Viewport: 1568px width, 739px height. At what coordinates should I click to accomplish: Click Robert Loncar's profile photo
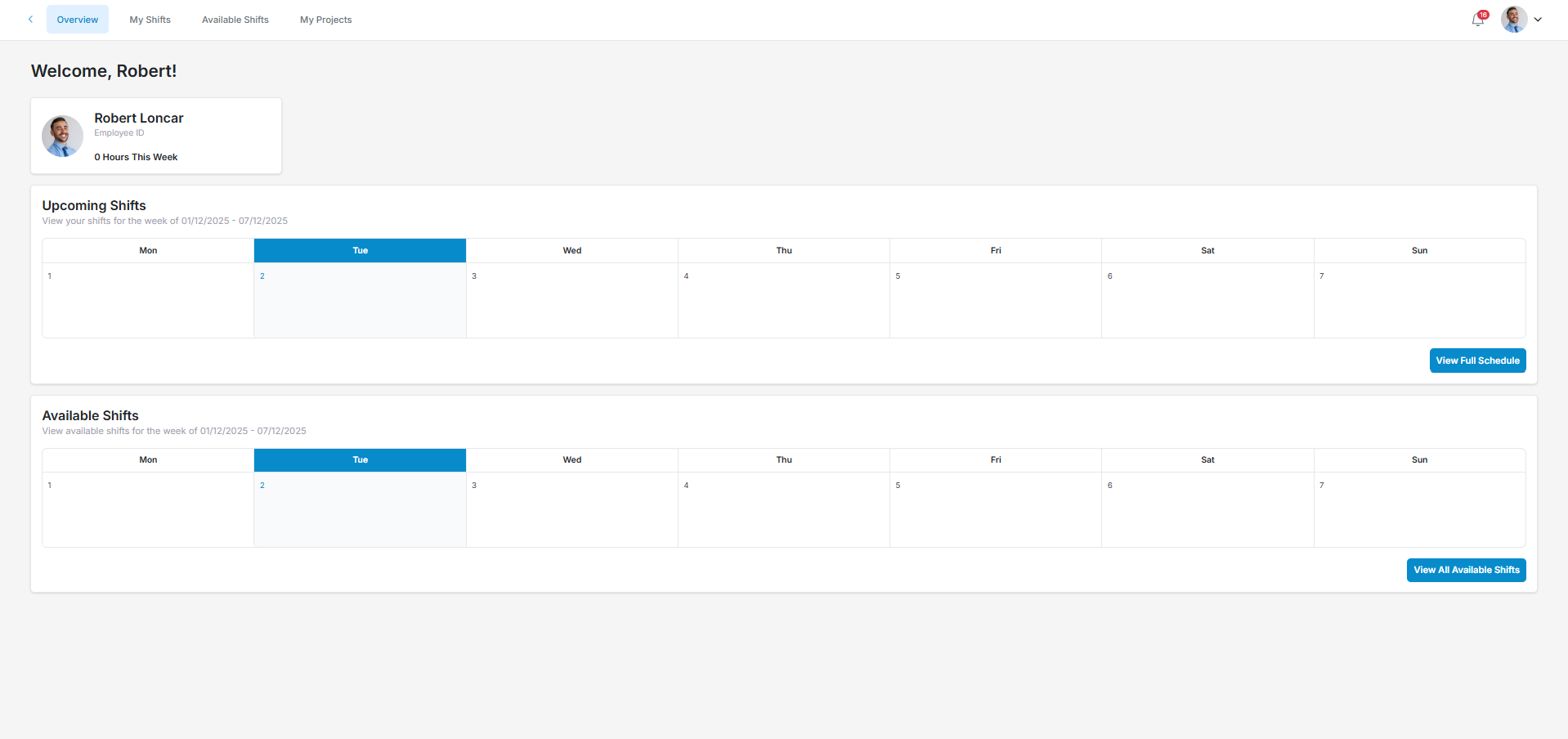click(x=62, y=136)
